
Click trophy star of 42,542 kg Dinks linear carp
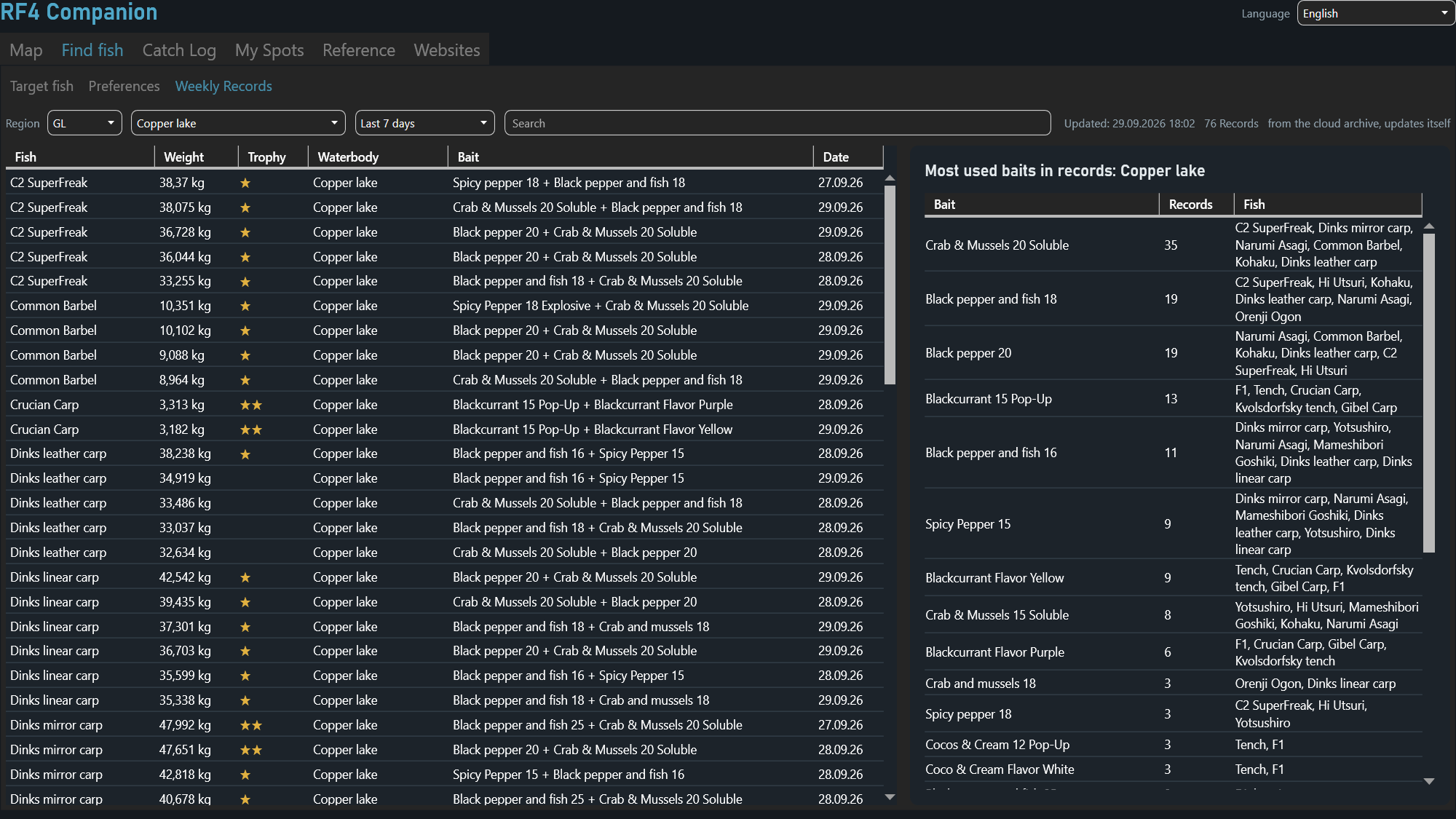(x=245, y=577)
